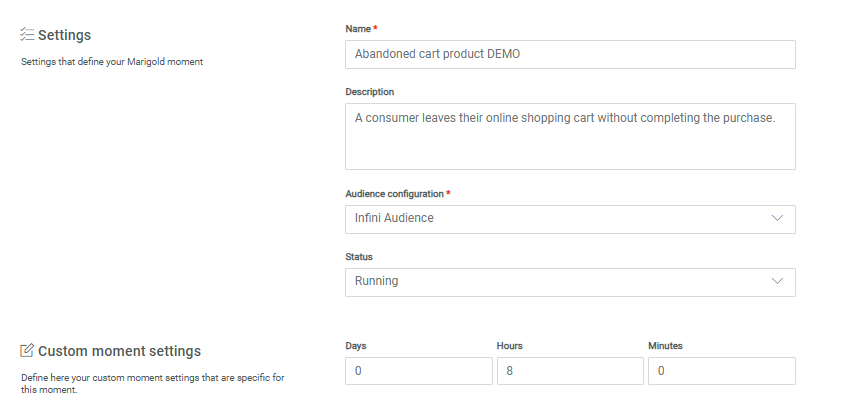This screenshot has width=866, height=420.
Task: Click the Days label above the input
Action: tap(355, 345)
